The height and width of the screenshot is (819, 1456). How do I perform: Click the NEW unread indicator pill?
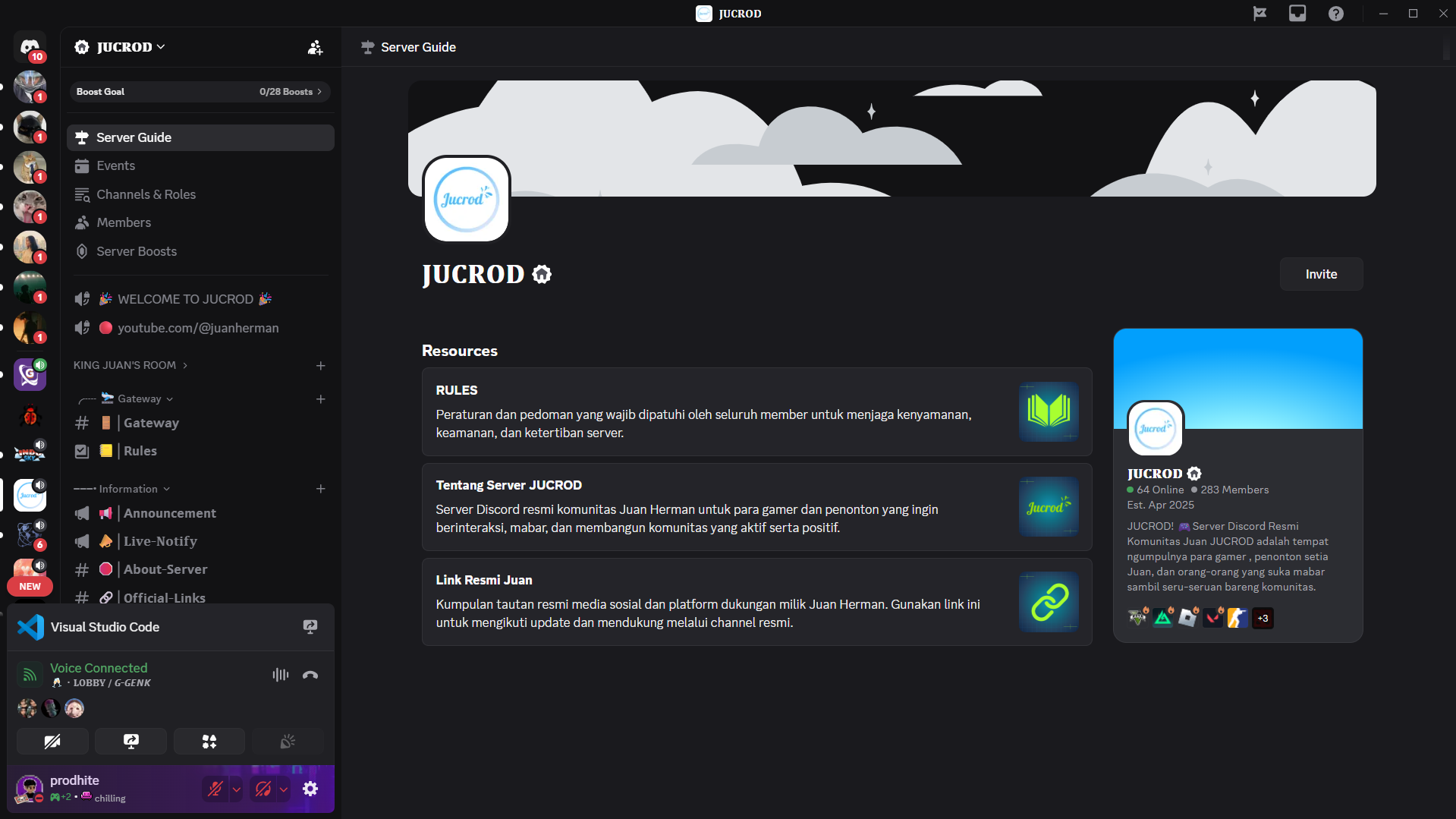tap(30, 586)
